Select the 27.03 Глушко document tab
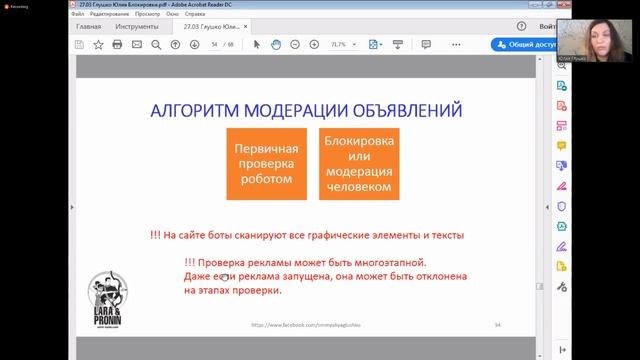Viewport: 640px width, 360px height. point(211,27)
